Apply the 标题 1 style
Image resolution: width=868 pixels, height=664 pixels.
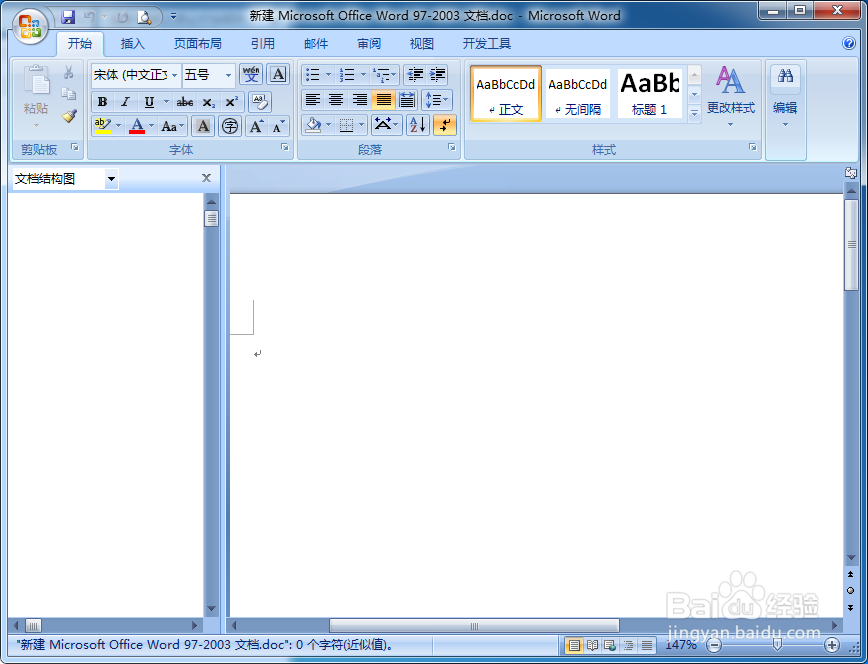(649, 93)
